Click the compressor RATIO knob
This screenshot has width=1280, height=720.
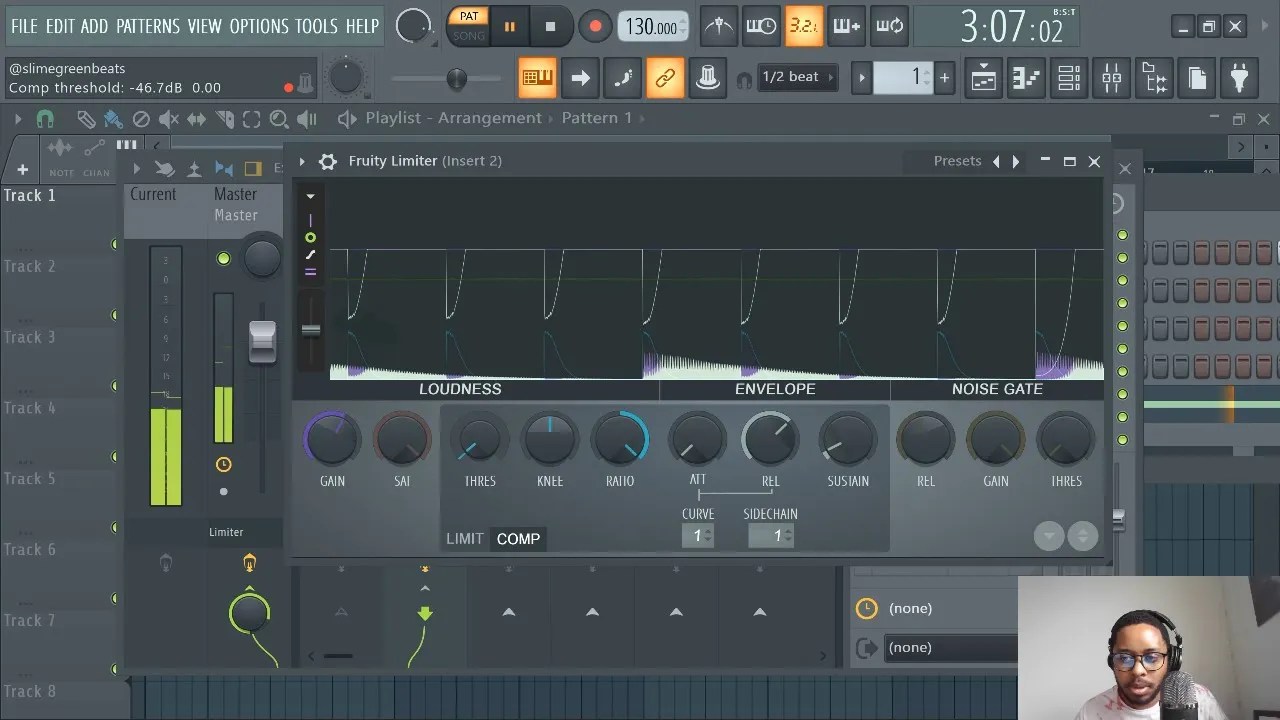click(619, 440)
